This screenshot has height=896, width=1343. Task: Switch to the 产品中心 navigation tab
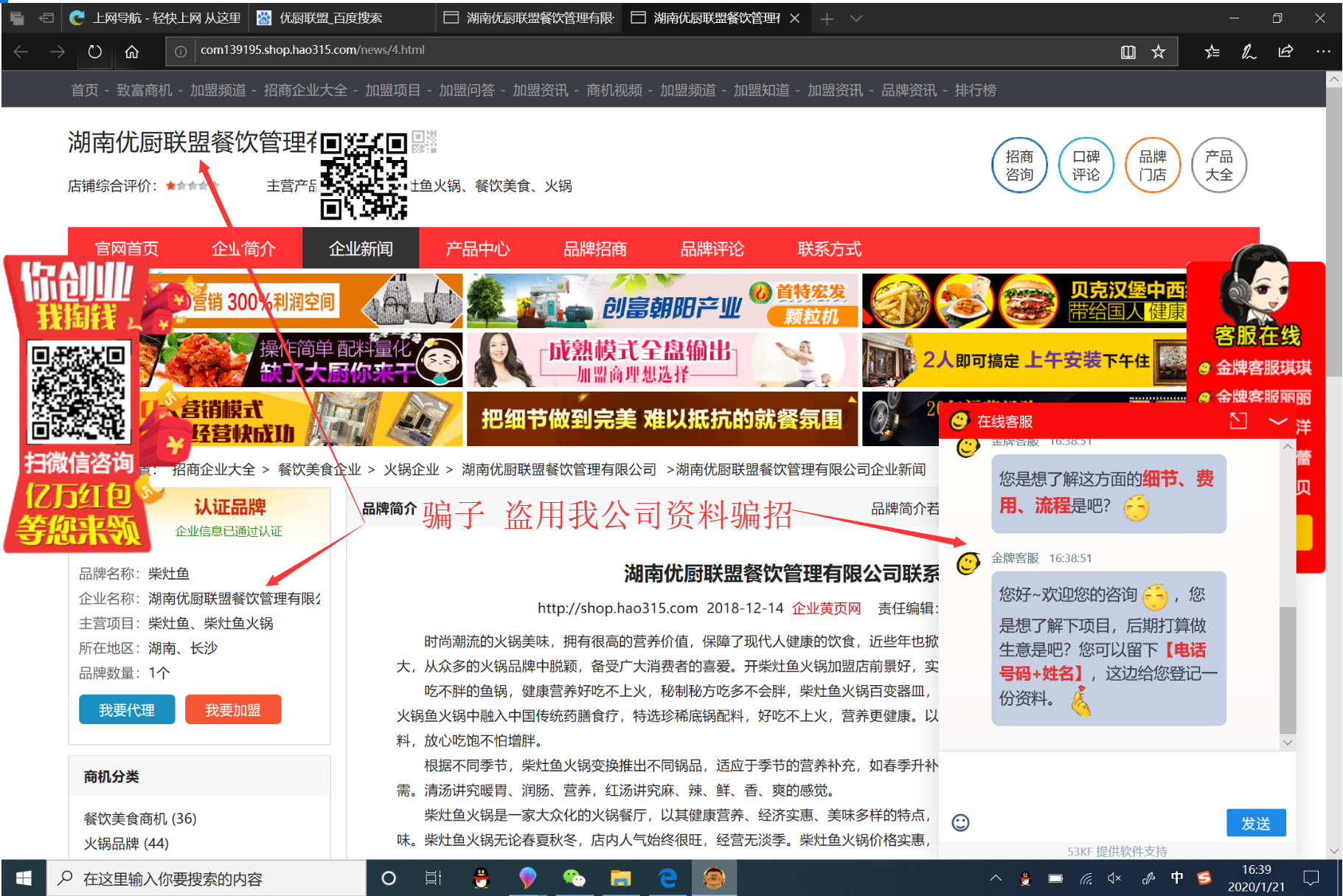pyautogui.click(x=477, y=249)
